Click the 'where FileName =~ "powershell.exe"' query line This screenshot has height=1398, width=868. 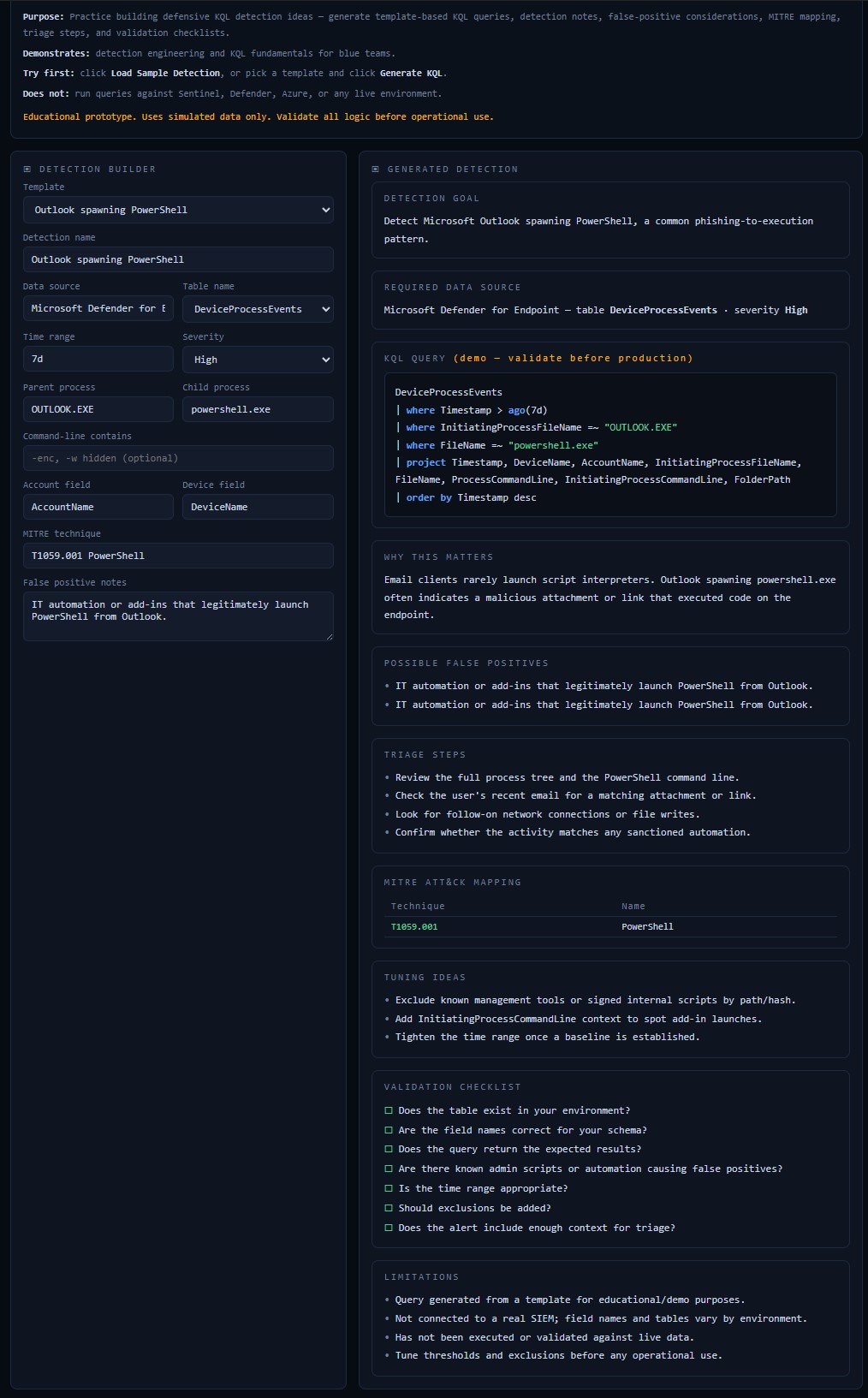tap(496, 445)
